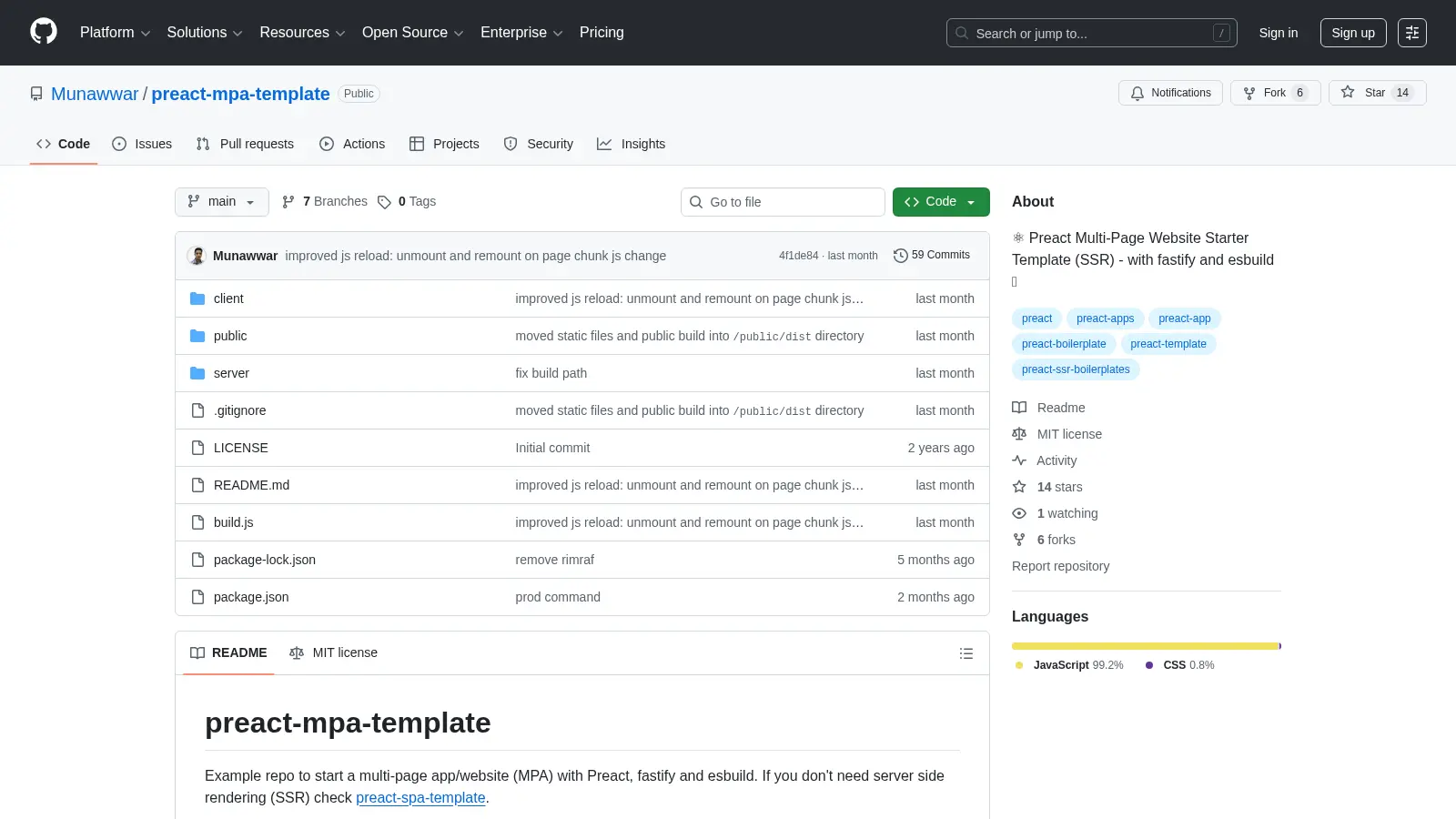The width and height of the screenshot is (1456, 819).
Task: Click the build.js file icon
Action: 197,522
